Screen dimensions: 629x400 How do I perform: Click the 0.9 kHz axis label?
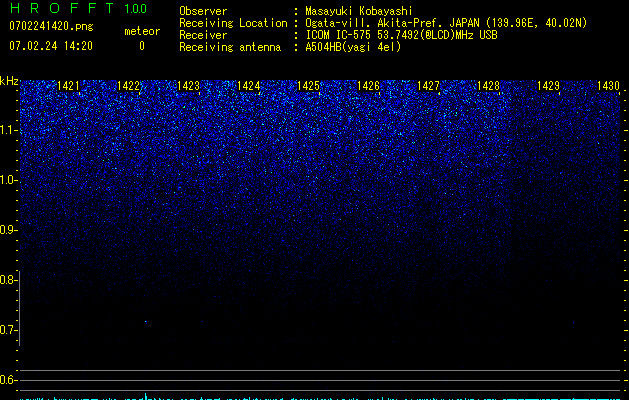pyautogui.click(x=8, y=230)
